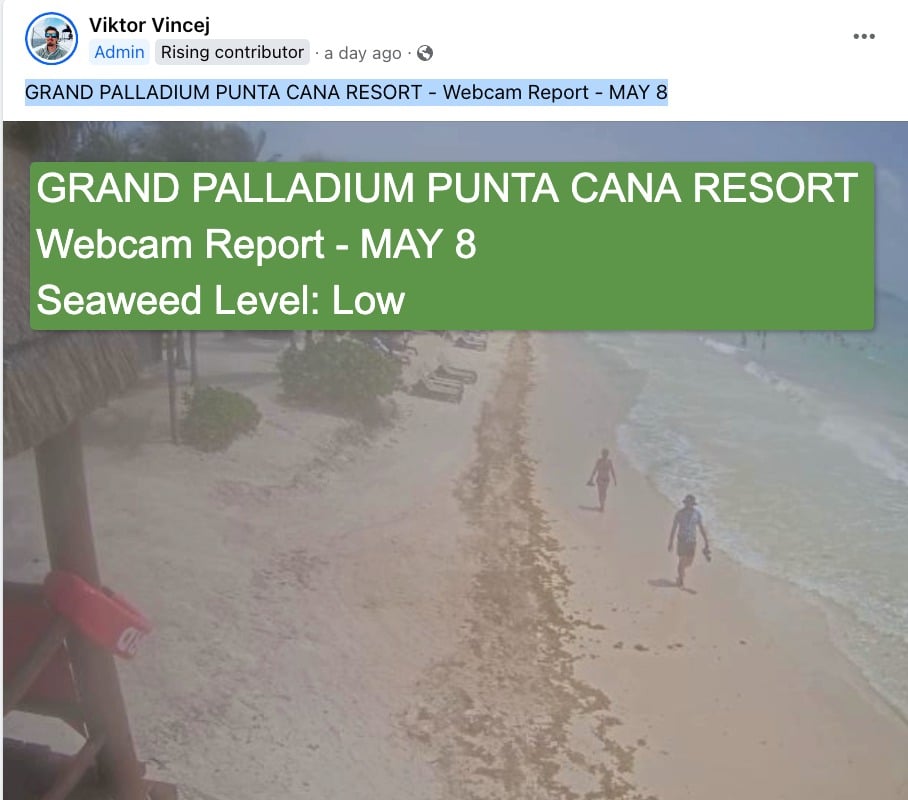Click the blue Admin badge

pos(119,52)
